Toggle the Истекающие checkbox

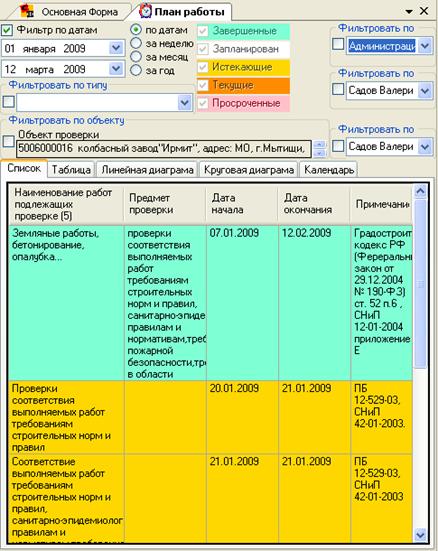(203, 67)
